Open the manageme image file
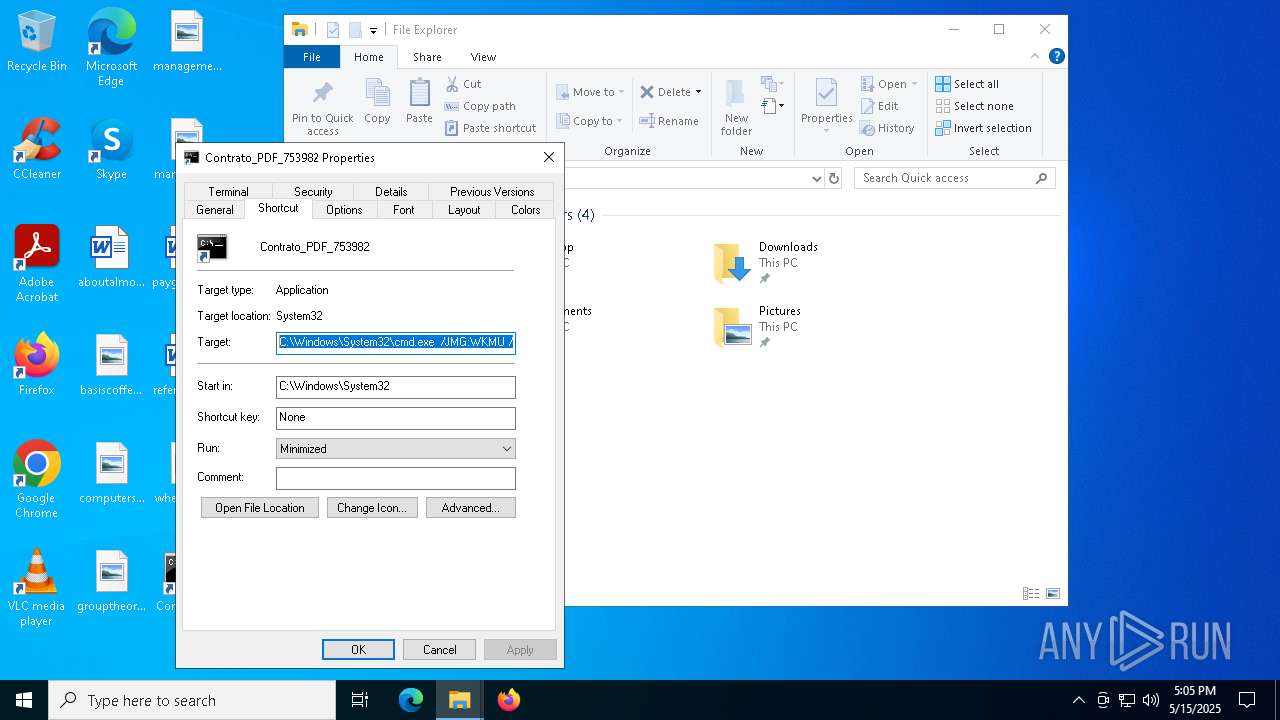Image resolution: width=1280 pixels, height=720 pixels. (187, 42)
